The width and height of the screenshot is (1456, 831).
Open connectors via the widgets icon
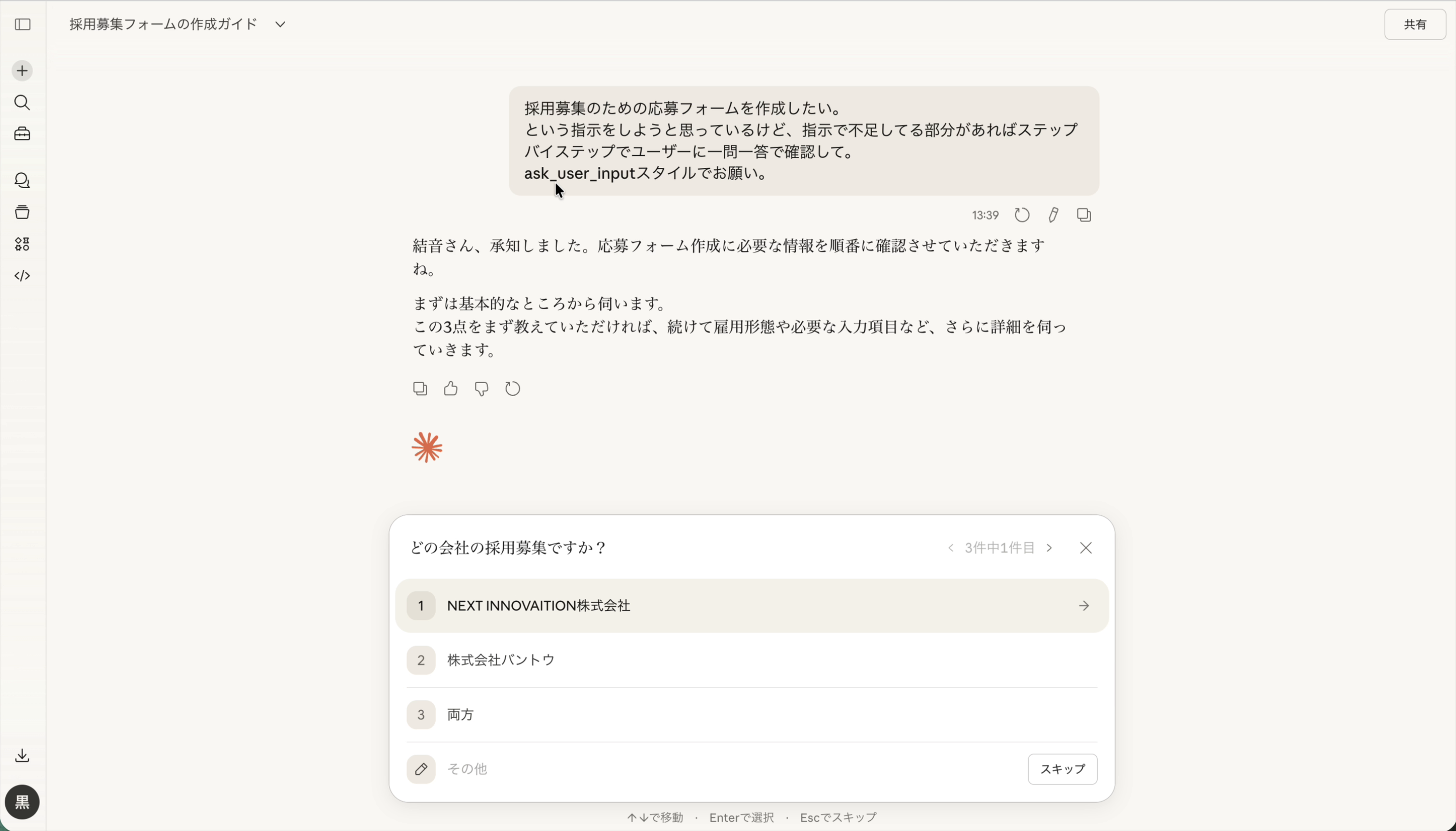22,244
